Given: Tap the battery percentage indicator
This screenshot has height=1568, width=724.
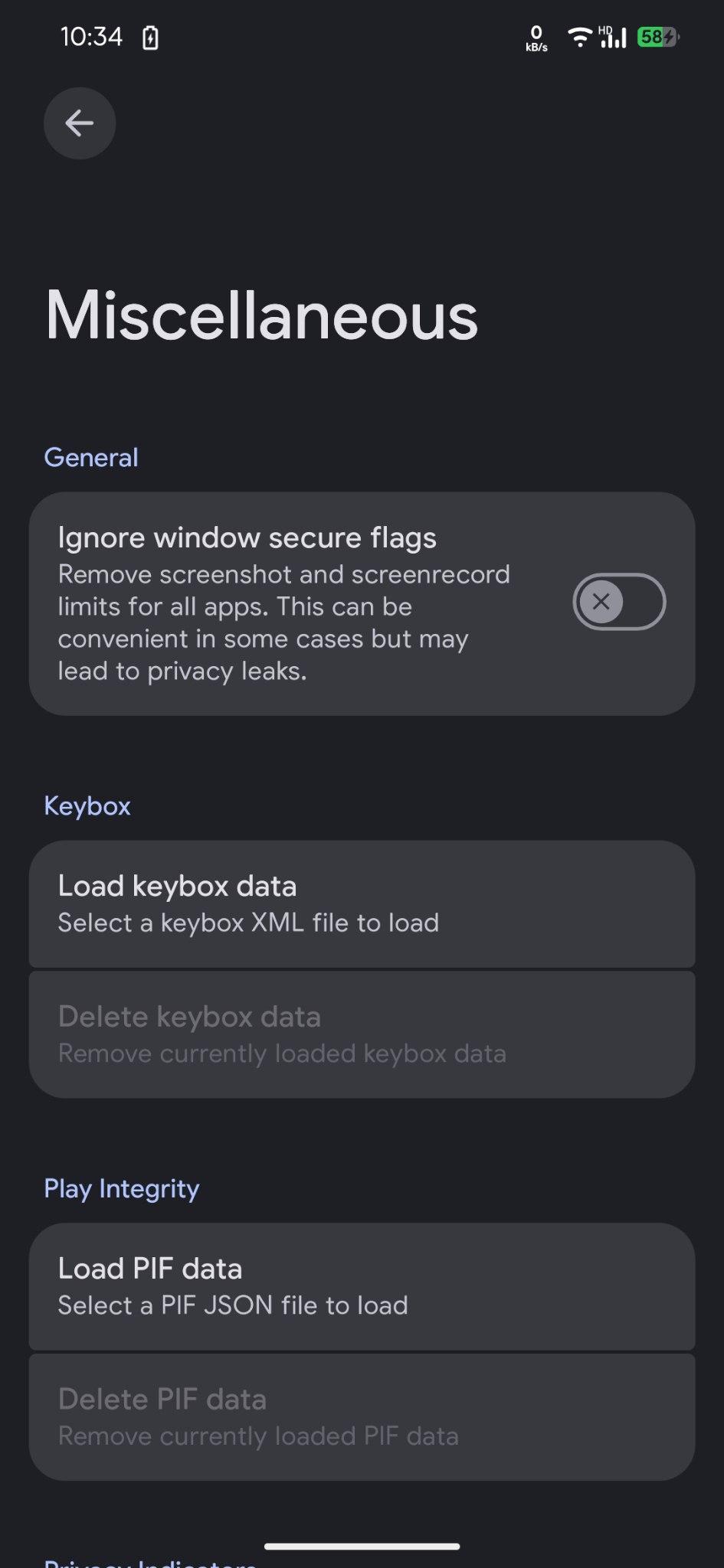Looking at the screenshot, I should pos(658,37).
